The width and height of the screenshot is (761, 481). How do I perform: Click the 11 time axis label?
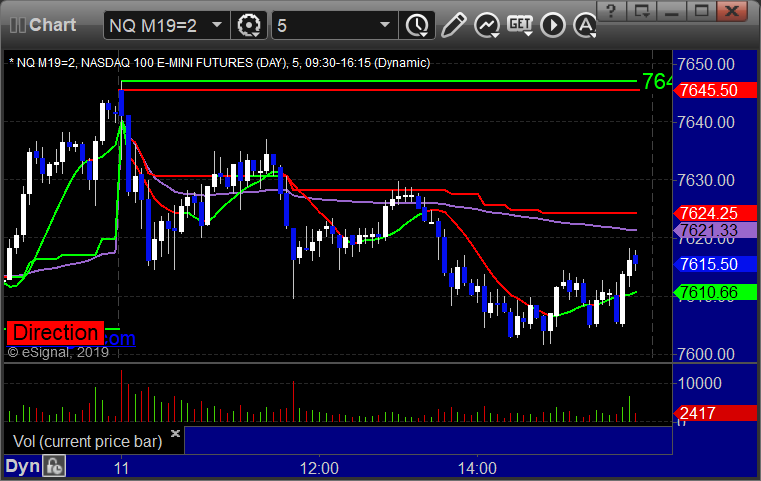coord(121,468)
